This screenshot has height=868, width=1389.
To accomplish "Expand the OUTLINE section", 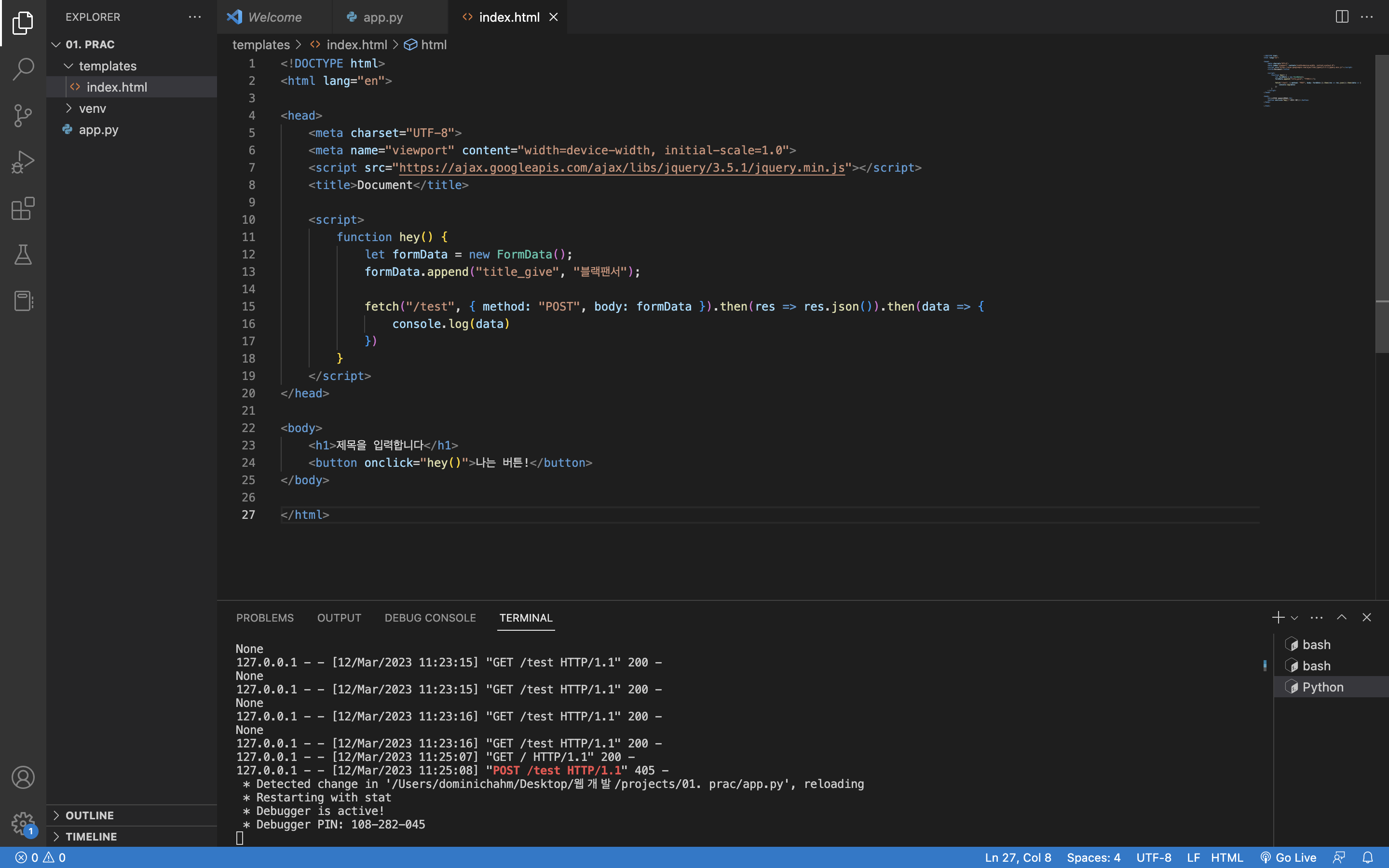I will click(132, 815).
